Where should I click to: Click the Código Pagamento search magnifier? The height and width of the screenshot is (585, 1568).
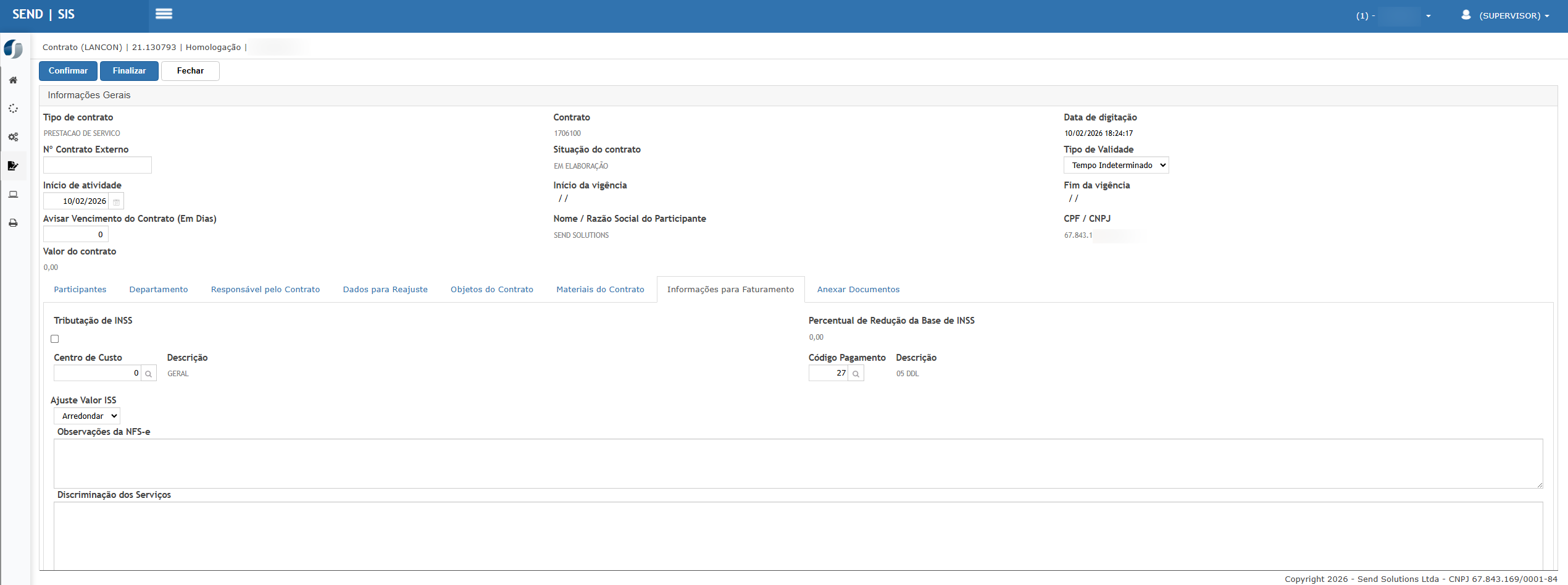pos(856,374)
